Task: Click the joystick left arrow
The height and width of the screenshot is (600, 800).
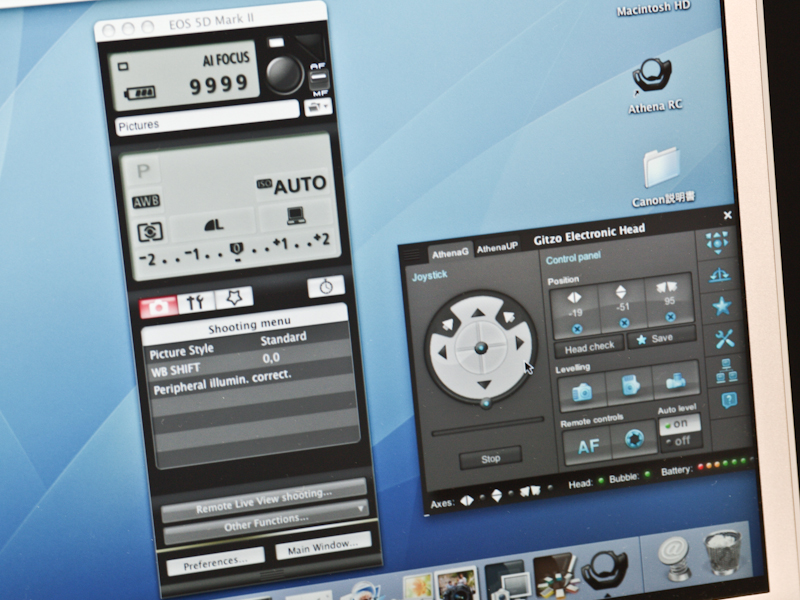Action: [442, 352]
